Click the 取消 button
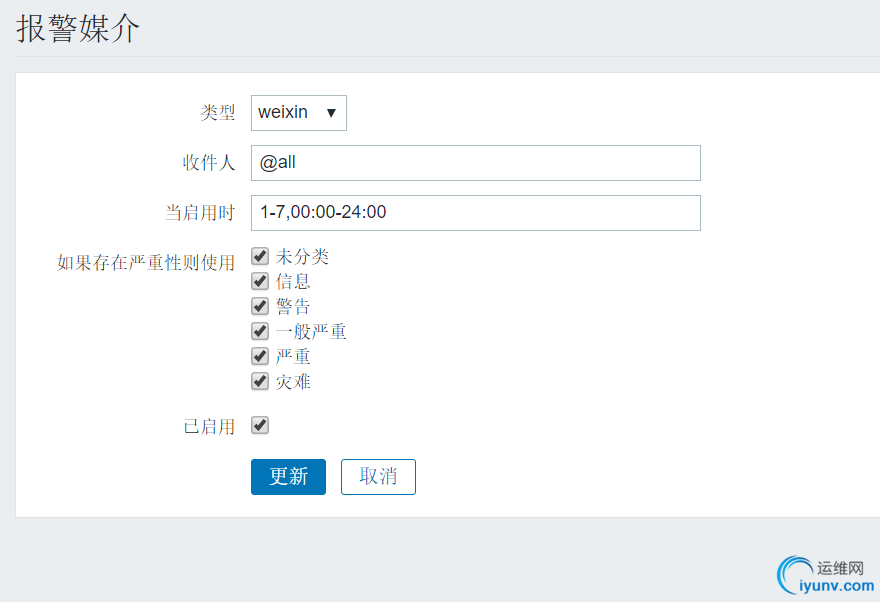The height and width of the screenshot is (602, 880). (x=378, y=477)
